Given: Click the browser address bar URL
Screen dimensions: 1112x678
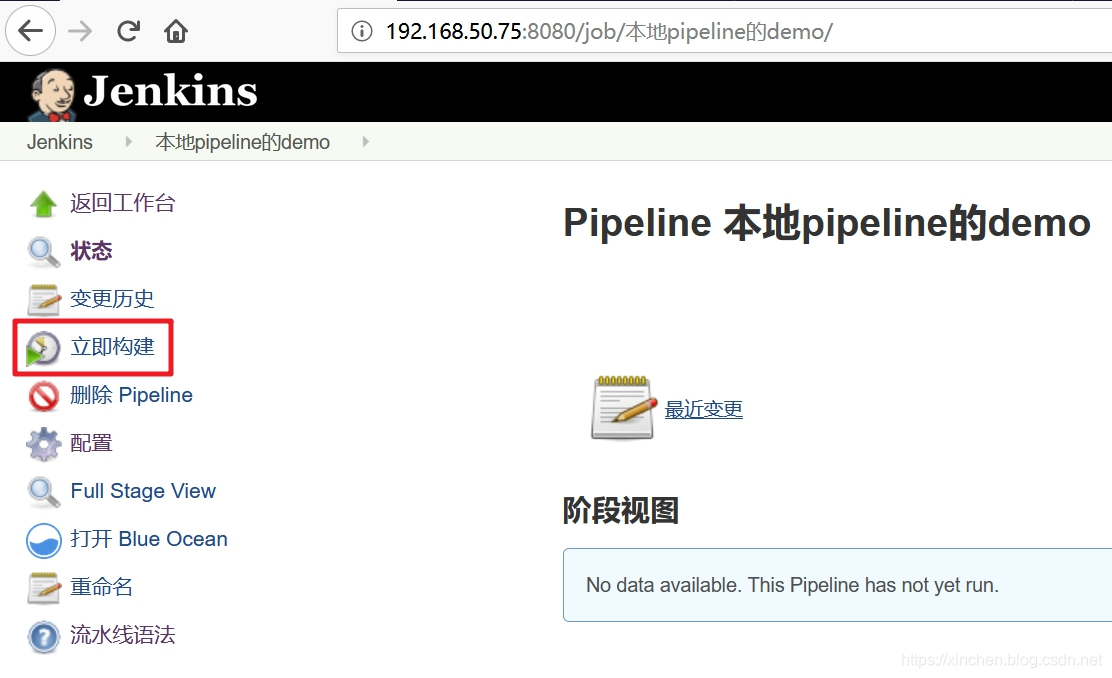Looking at the screenshot, I should 608,31.
